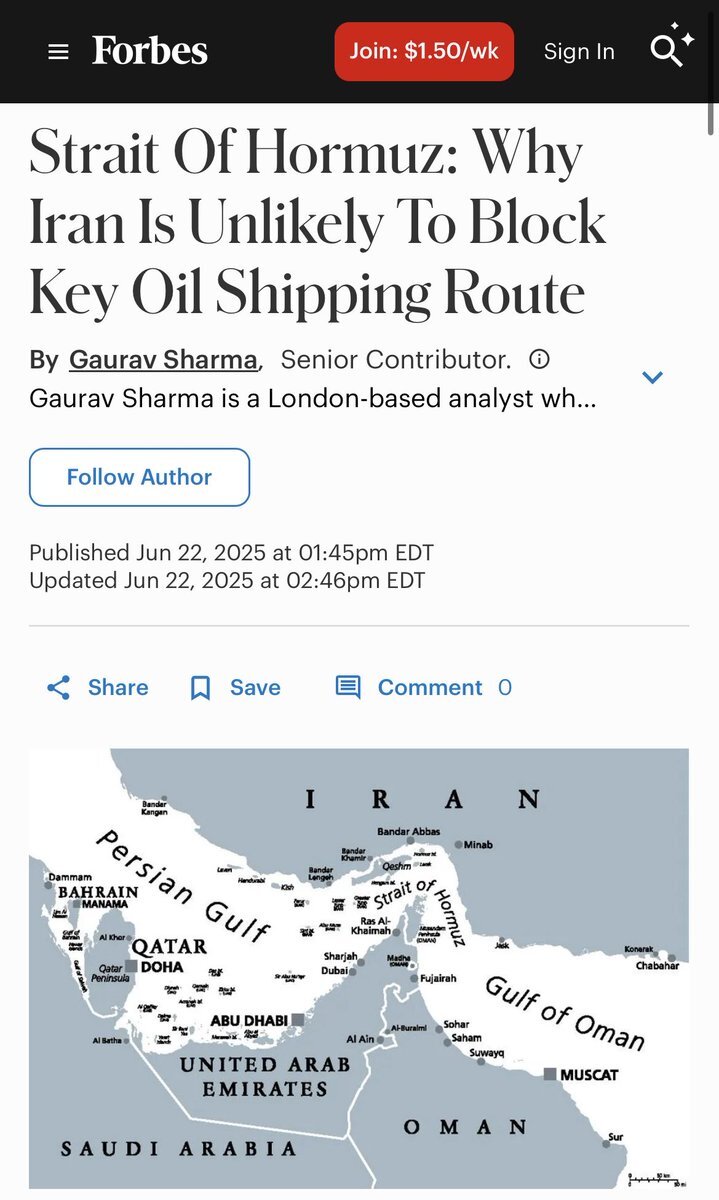Follow the author via Follow Author button
The width and height of the screenshot is (719, 1200).
coord(139,477)
